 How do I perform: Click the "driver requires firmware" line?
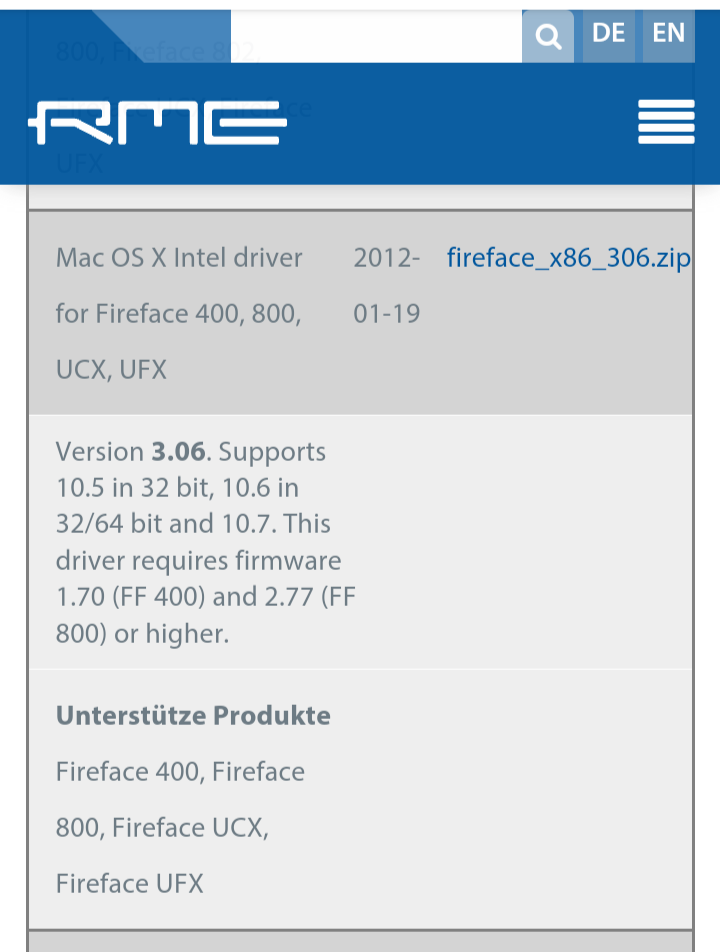point(198,560)
